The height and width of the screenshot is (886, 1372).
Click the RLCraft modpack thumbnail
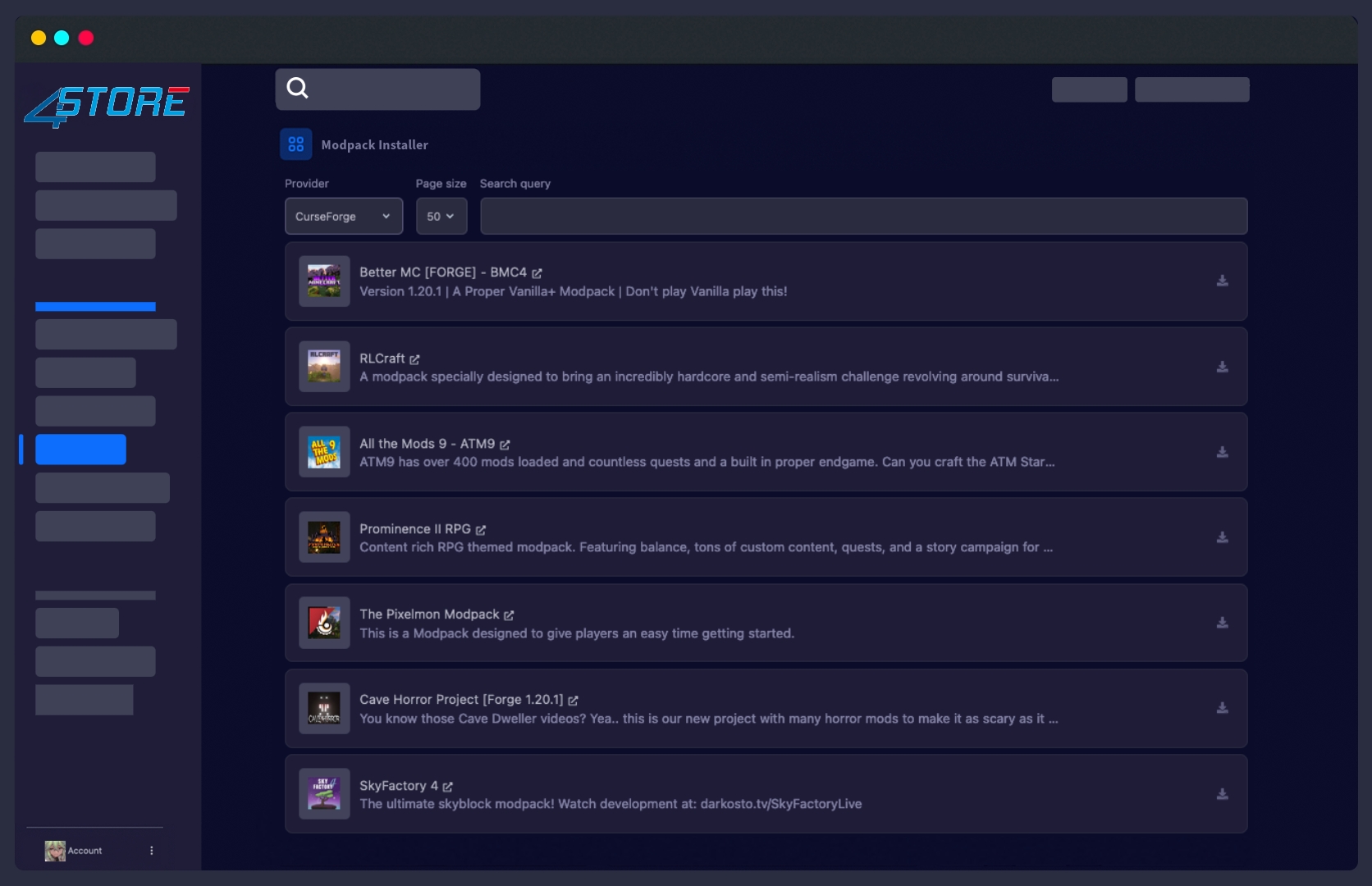(324, 367)
